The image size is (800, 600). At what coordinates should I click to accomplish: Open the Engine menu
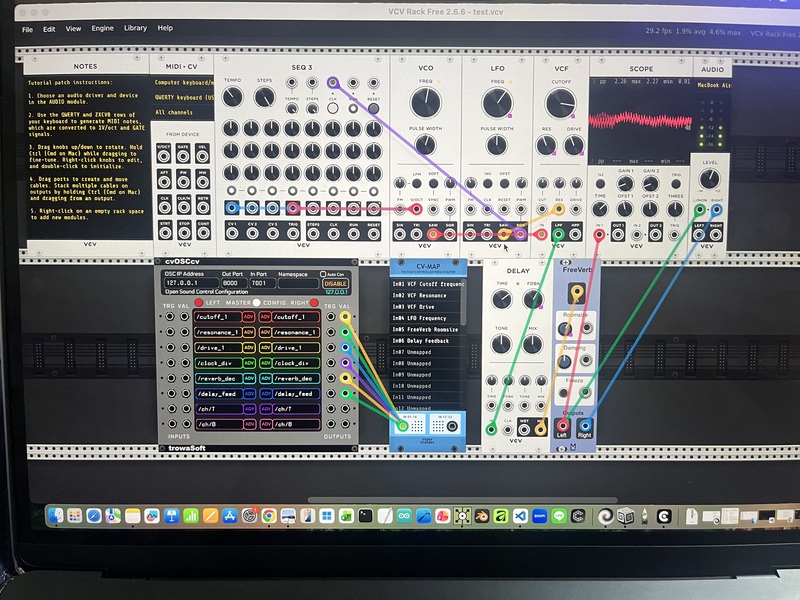(x=103, y=28)
